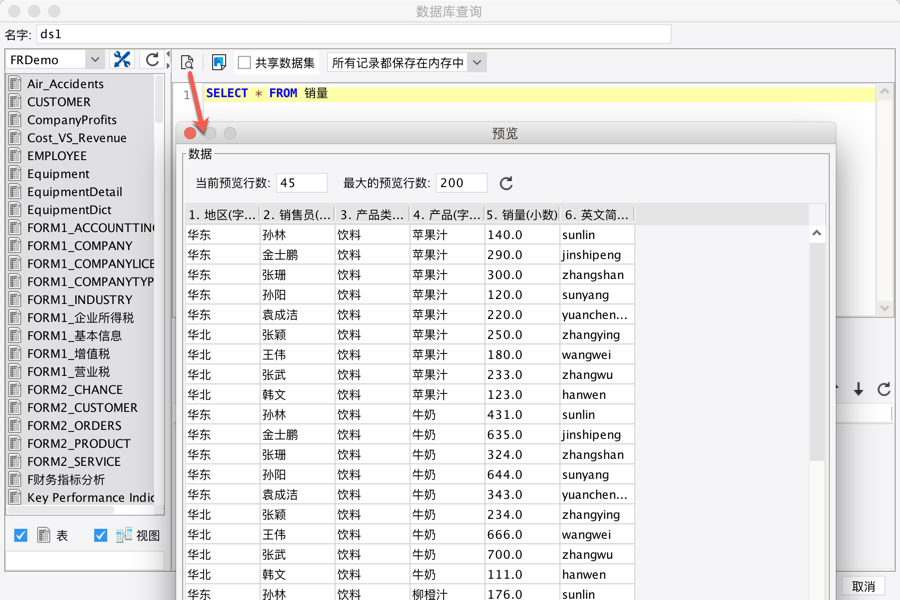Click the view-type icon beside 视图
The width and height of the screenshot is (900, 600).
click(124, 535)
